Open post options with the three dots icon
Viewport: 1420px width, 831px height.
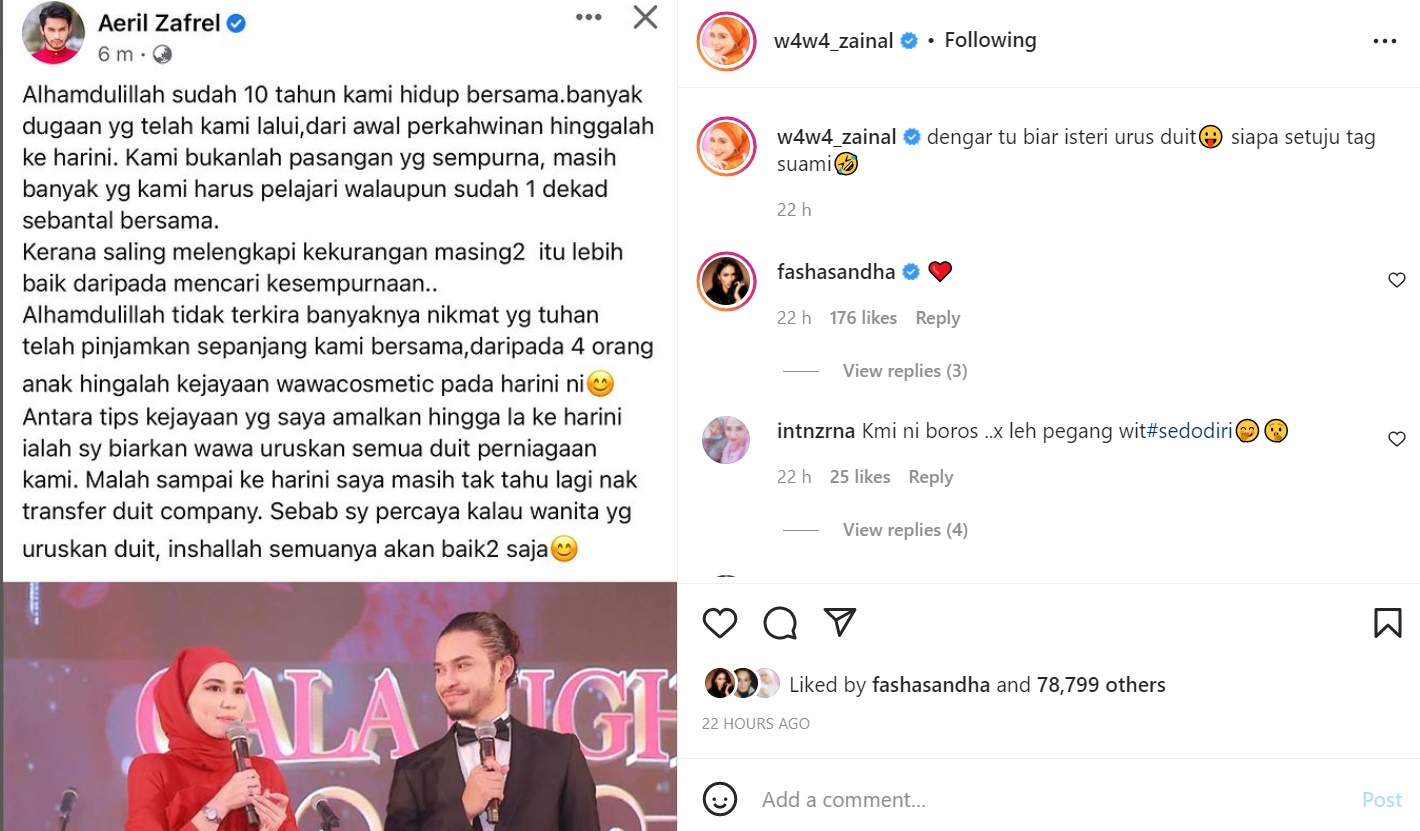click(x=1384, y=41)
